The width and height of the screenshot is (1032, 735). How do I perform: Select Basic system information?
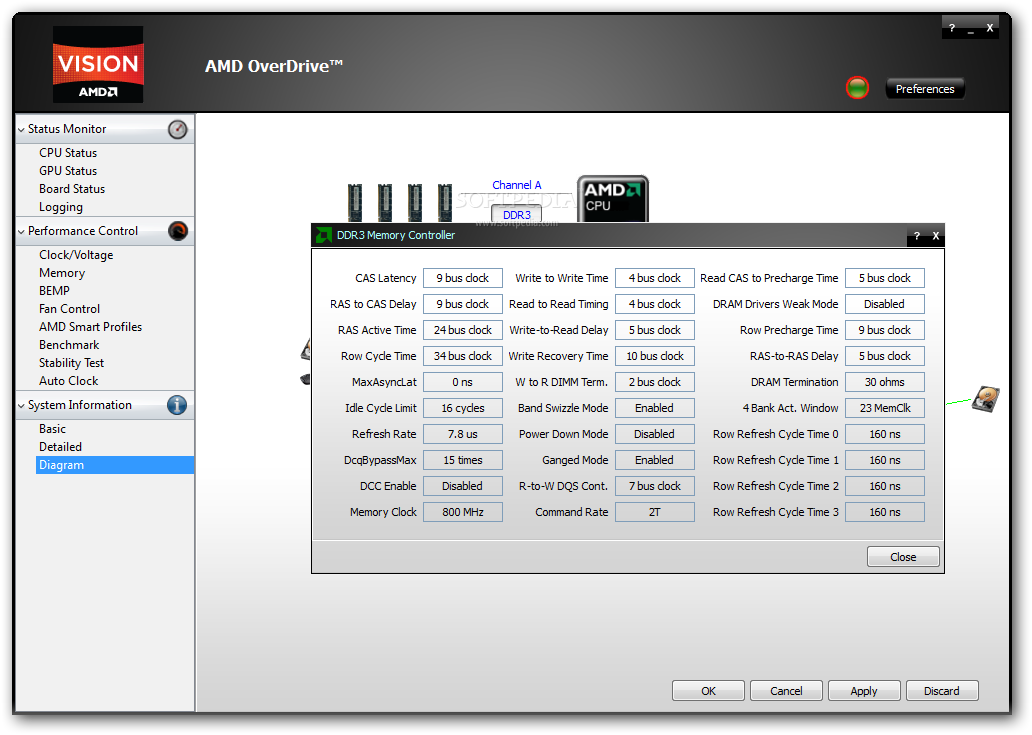[x=52, y=429]
